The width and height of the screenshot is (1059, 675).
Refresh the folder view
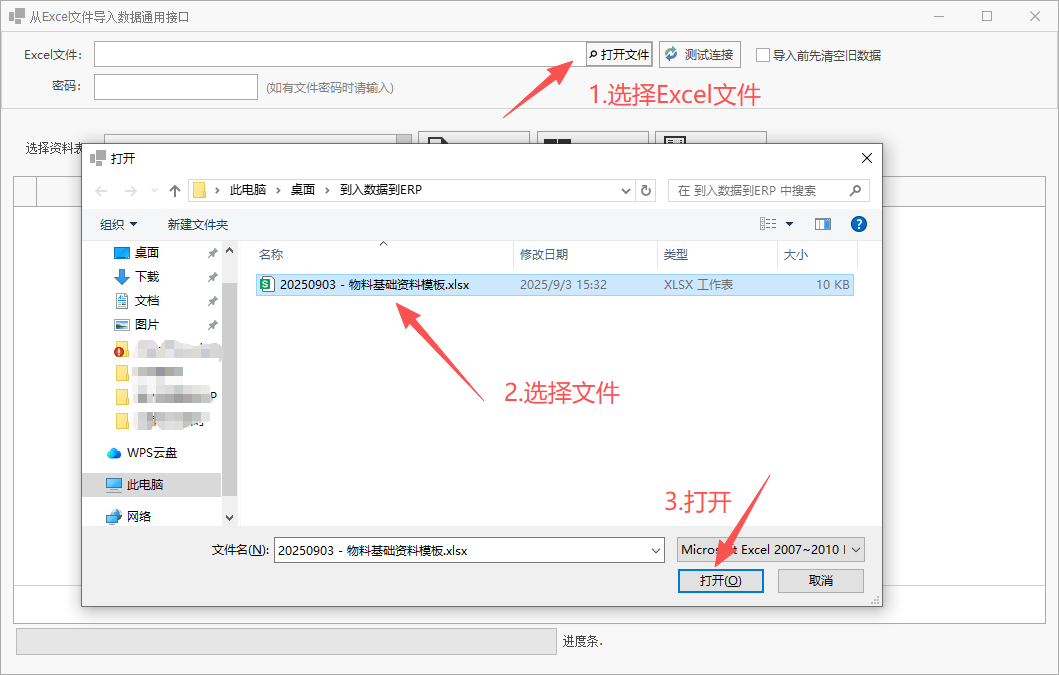646,191
